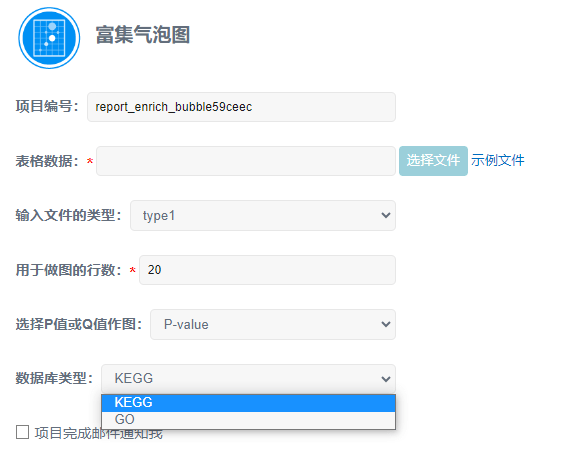The width and height of the screenshot is (580, 458).
Task: Click the 表格数据 file path field
Action: click(x=246, y=161)
